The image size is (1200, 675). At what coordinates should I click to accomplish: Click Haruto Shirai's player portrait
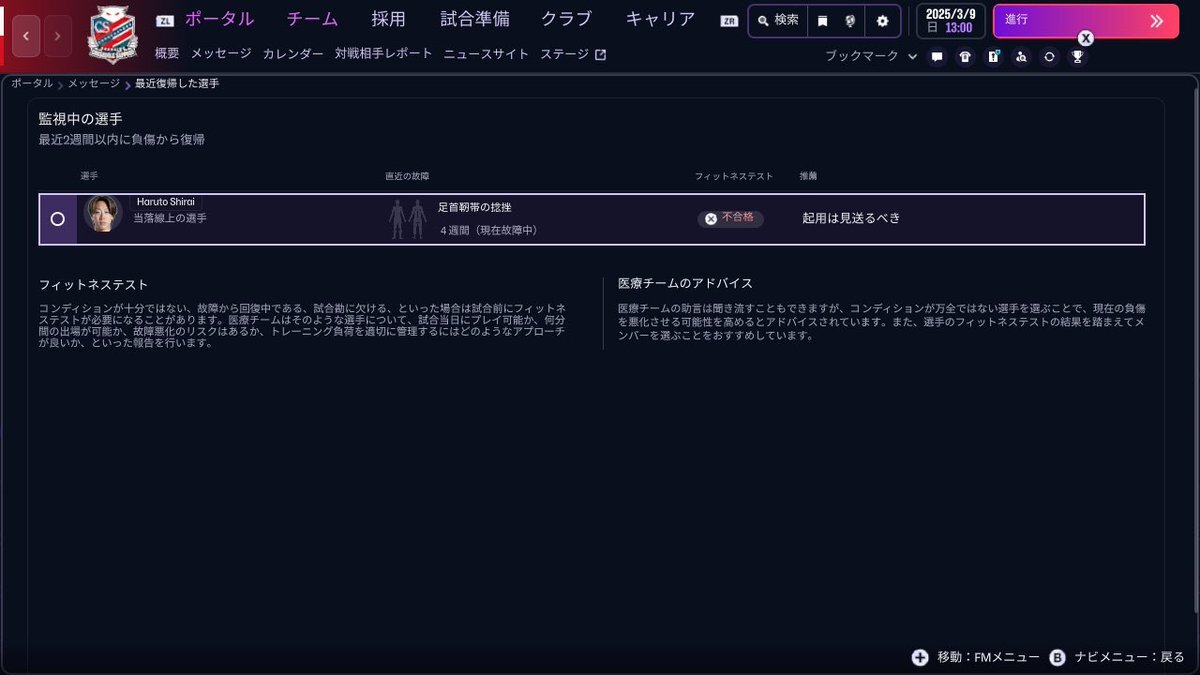pyautogui.click(x=102, y=214)
